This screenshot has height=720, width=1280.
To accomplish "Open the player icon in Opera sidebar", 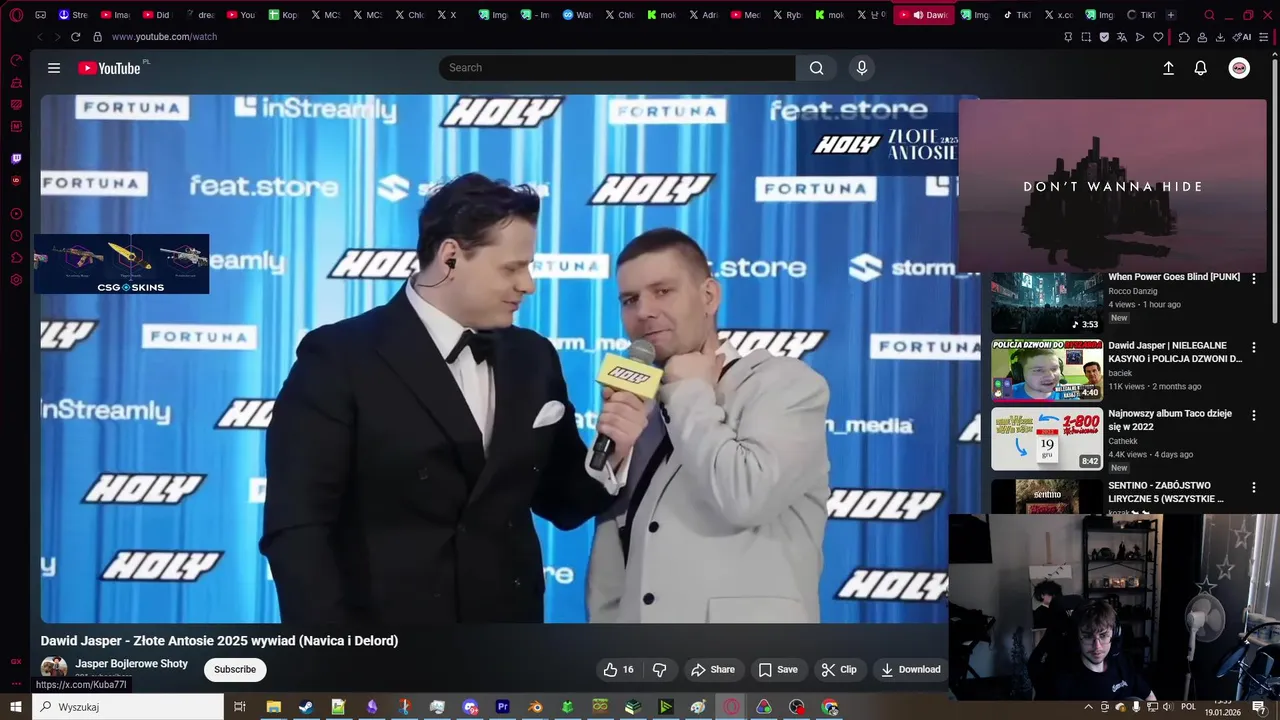I will [16, 214].
